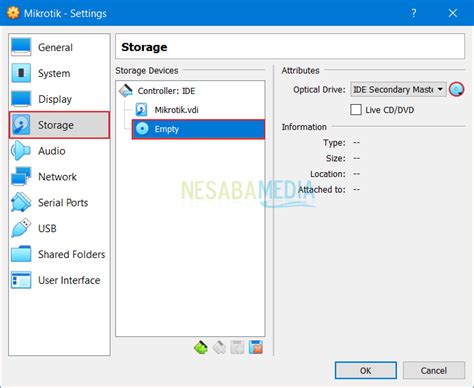Open the System settings category
Image resolution: width=474 pixels, height=388 pixels.
[x=59, y=73]
